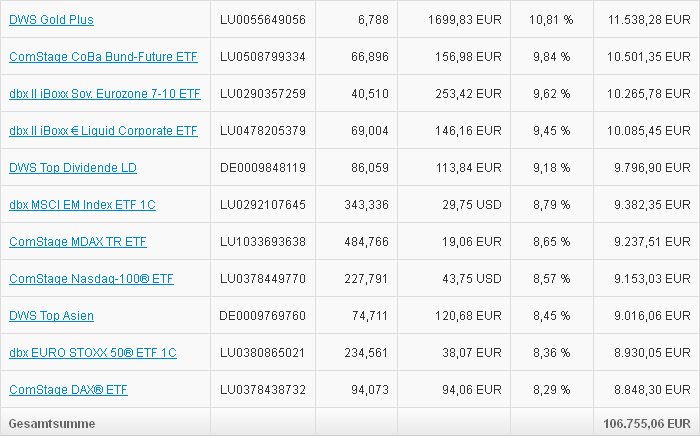Image resolution: width=700 pixels, height=436 pixels.
Task: Click price 156,98 EUR
Action: [x=468, y=57]
